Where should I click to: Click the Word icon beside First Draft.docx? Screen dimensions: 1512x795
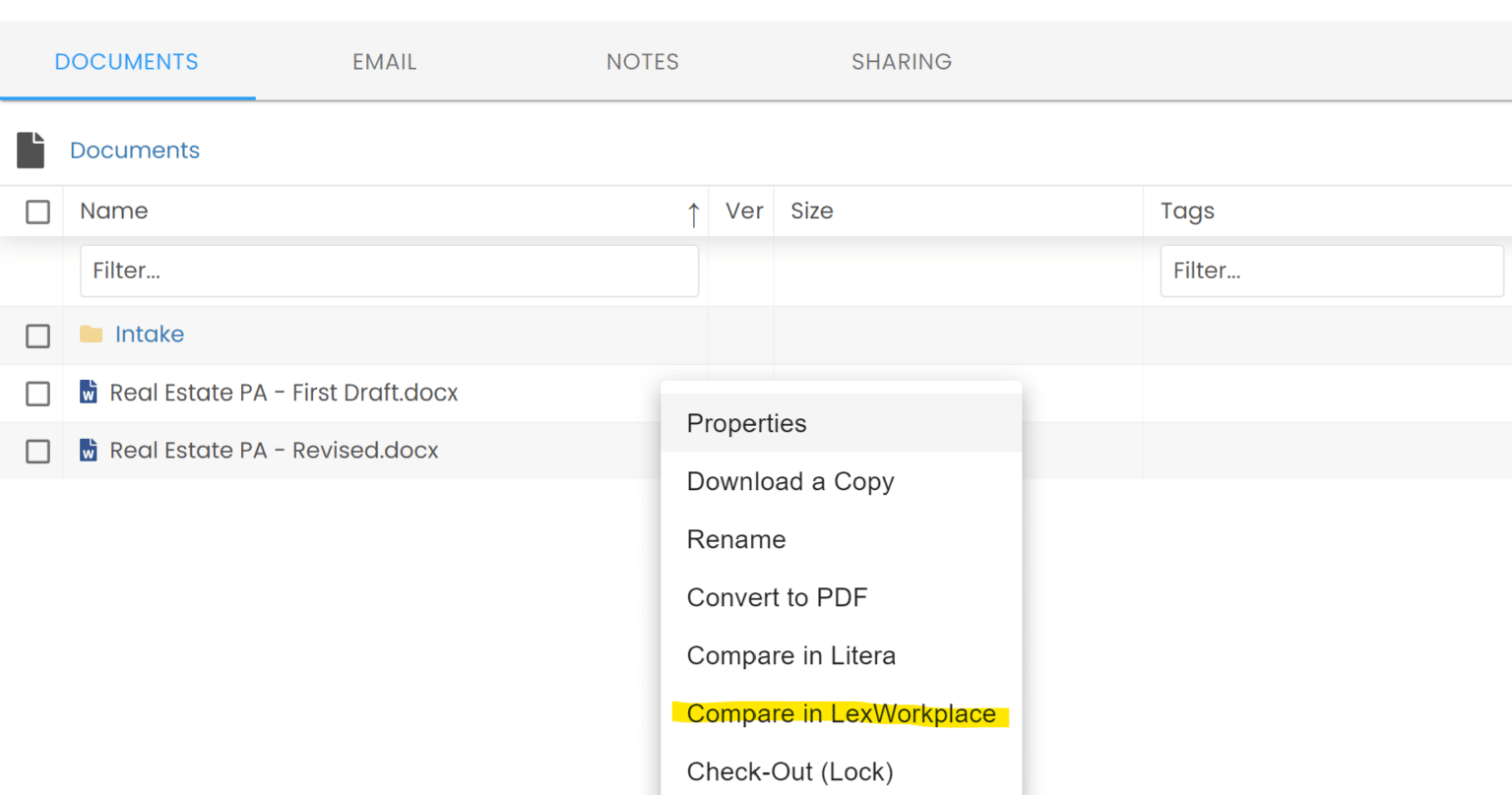[88, 392]
